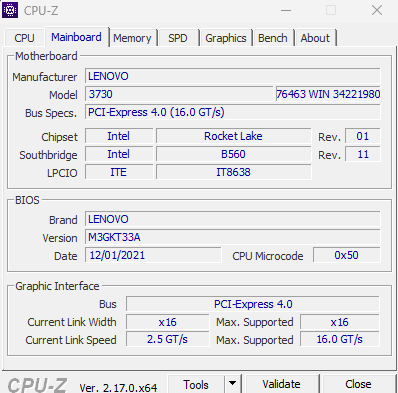This screenshot has height=393, width=398.
Task: Expand the Tools dropdown arrow
Action: [x=233, y=383]
